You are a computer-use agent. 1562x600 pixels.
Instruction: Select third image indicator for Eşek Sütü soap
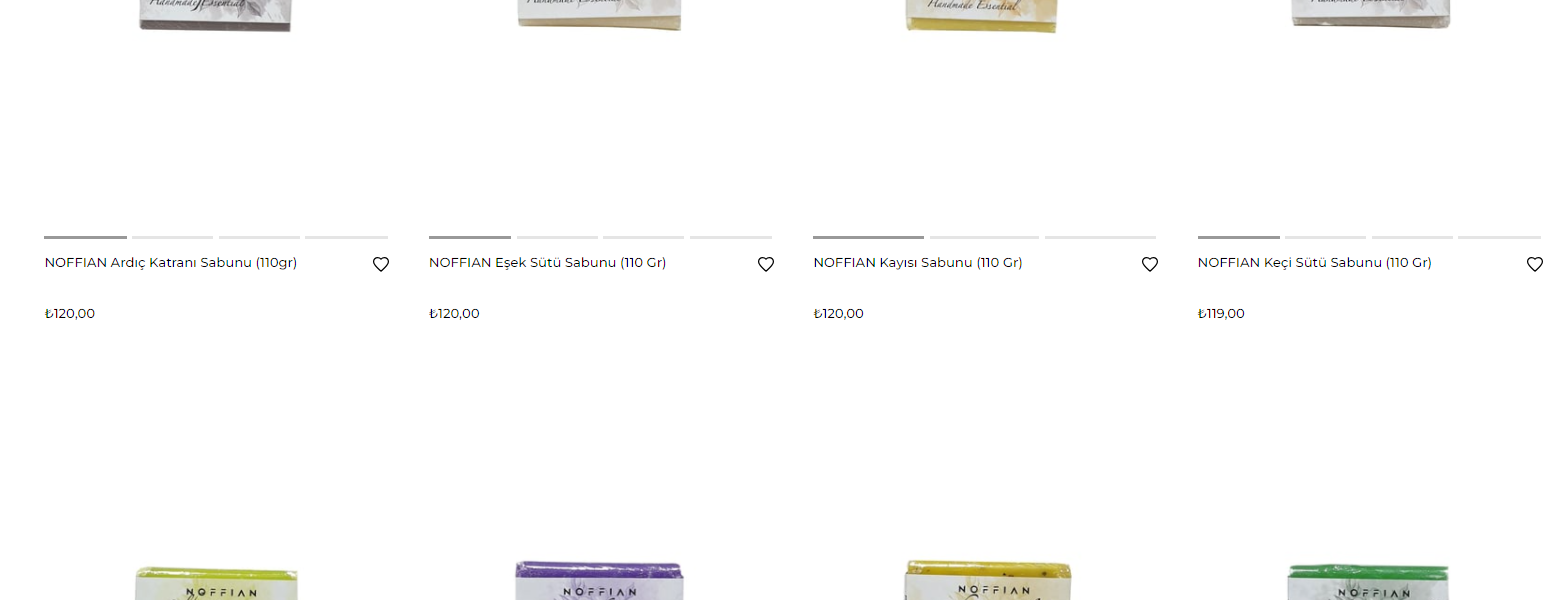coord(643,237)
